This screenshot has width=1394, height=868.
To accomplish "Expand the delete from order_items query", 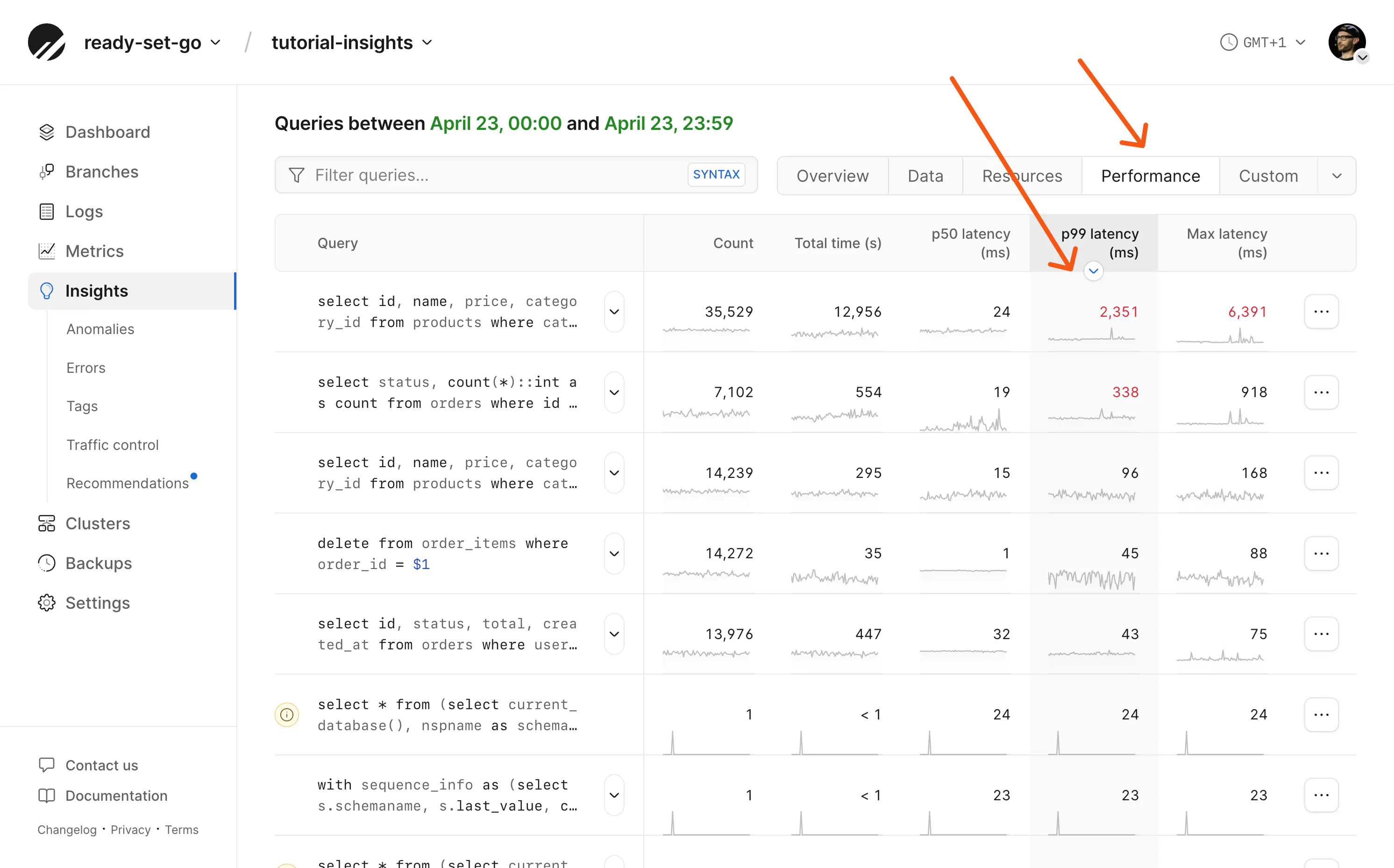I will pyautogui.click(x=614, y=554).
